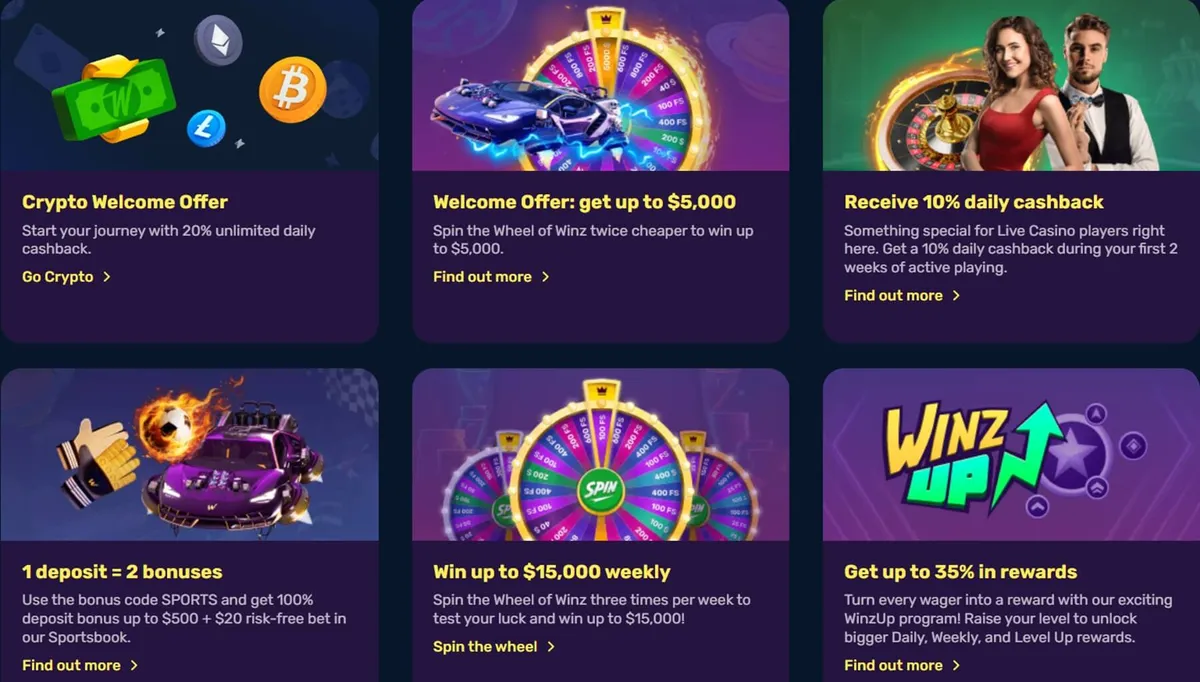The height and width of the screenshot is (682, 1200).
Task: Click Find out more under Welcome Offer $5,000
Action: coord(482,277)
